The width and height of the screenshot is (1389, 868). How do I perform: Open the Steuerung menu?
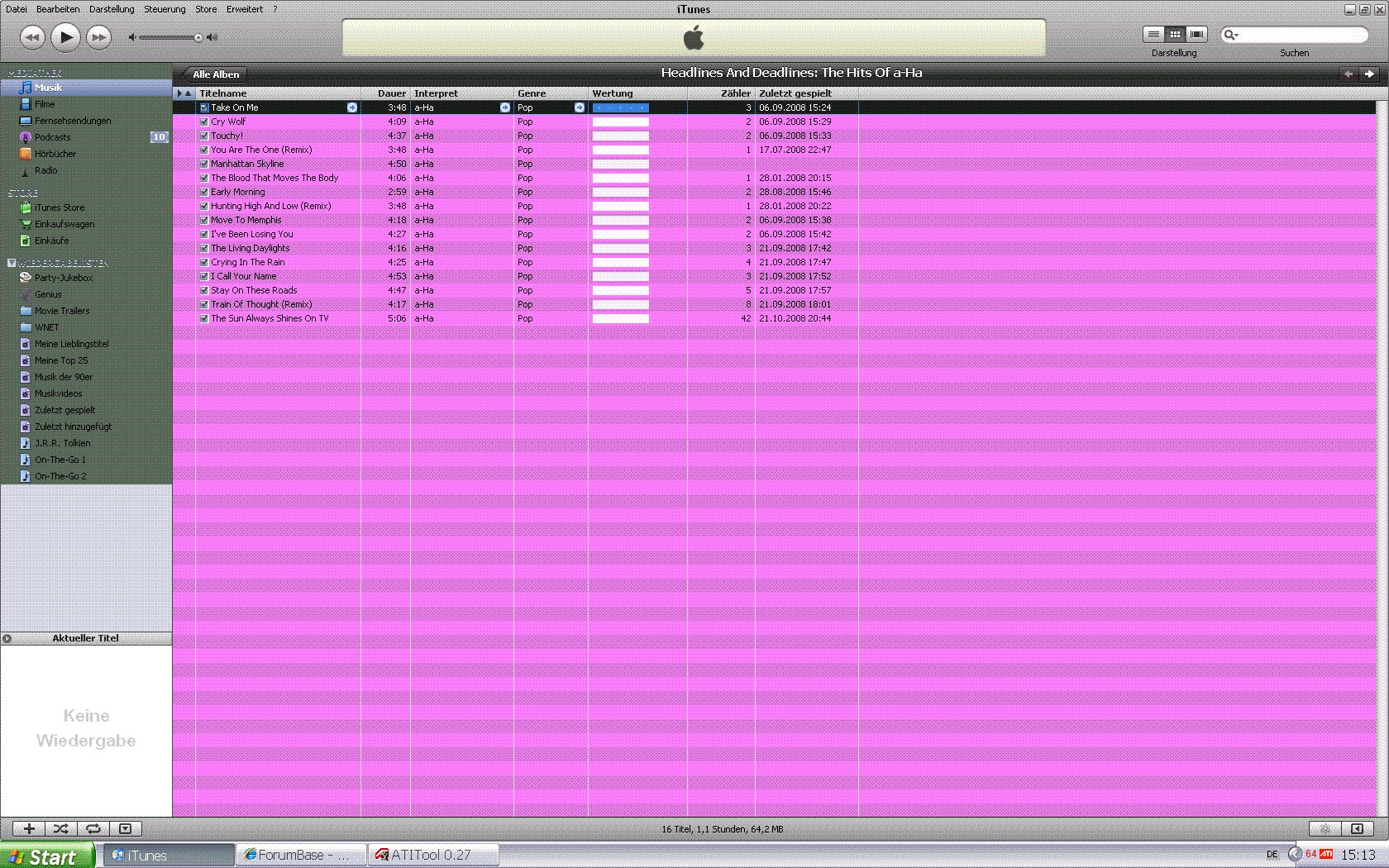point(165,9)
